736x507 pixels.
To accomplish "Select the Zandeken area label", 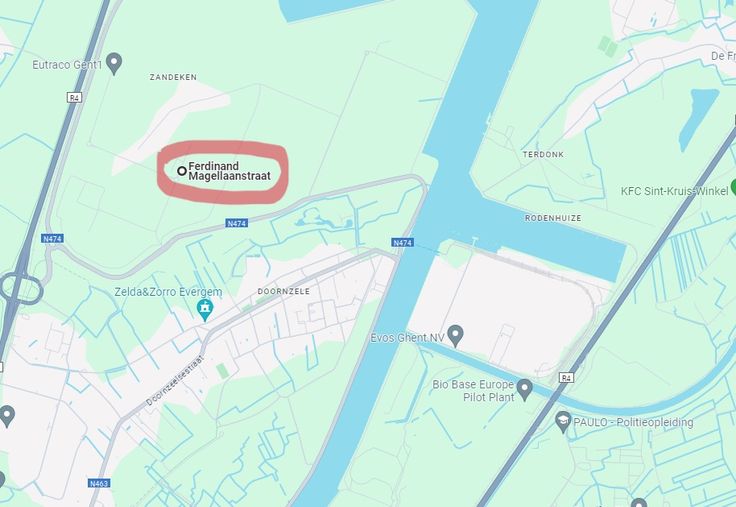I will tap(173, 77).
